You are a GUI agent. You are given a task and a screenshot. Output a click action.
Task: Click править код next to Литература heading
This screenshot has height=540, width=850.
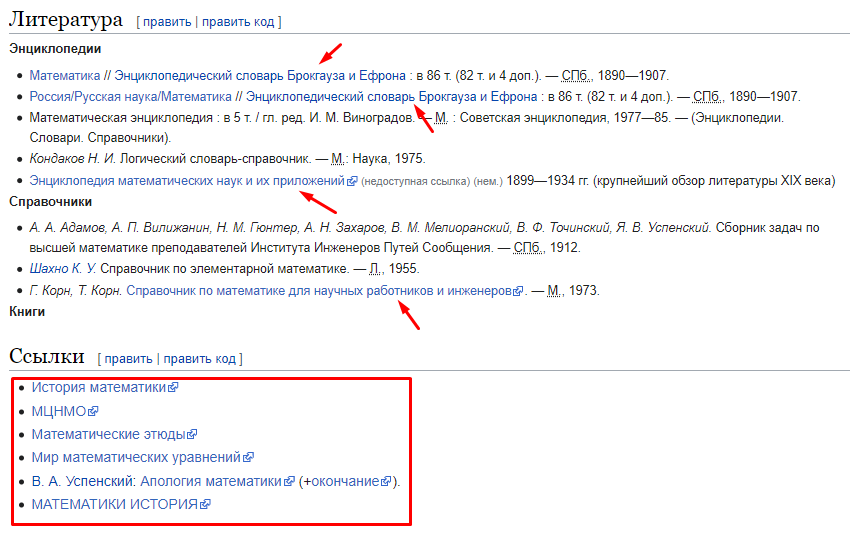click(x=238, y=21)
